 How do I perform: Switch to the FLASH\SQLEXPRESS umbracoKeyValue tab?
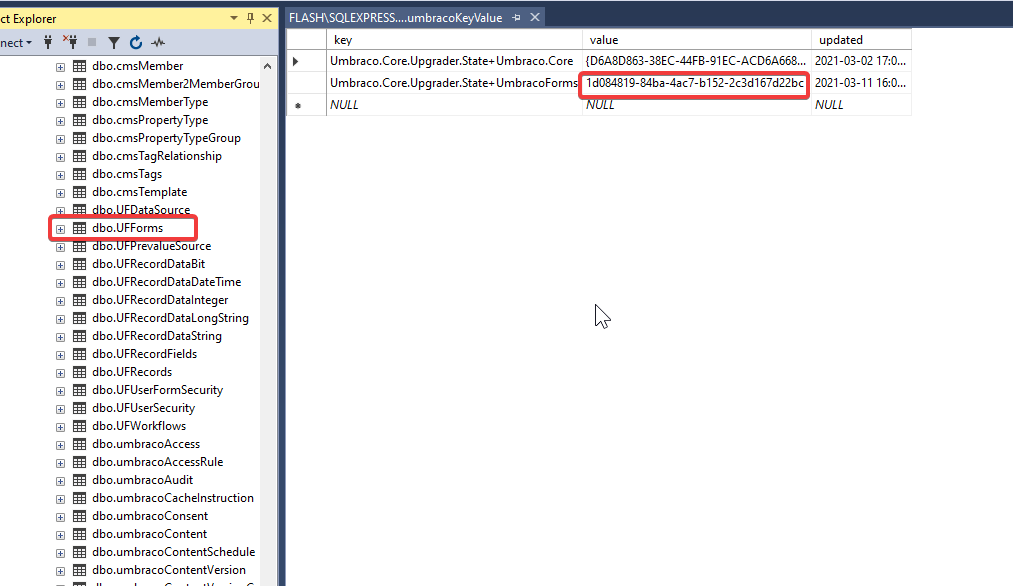coord(395,17)
